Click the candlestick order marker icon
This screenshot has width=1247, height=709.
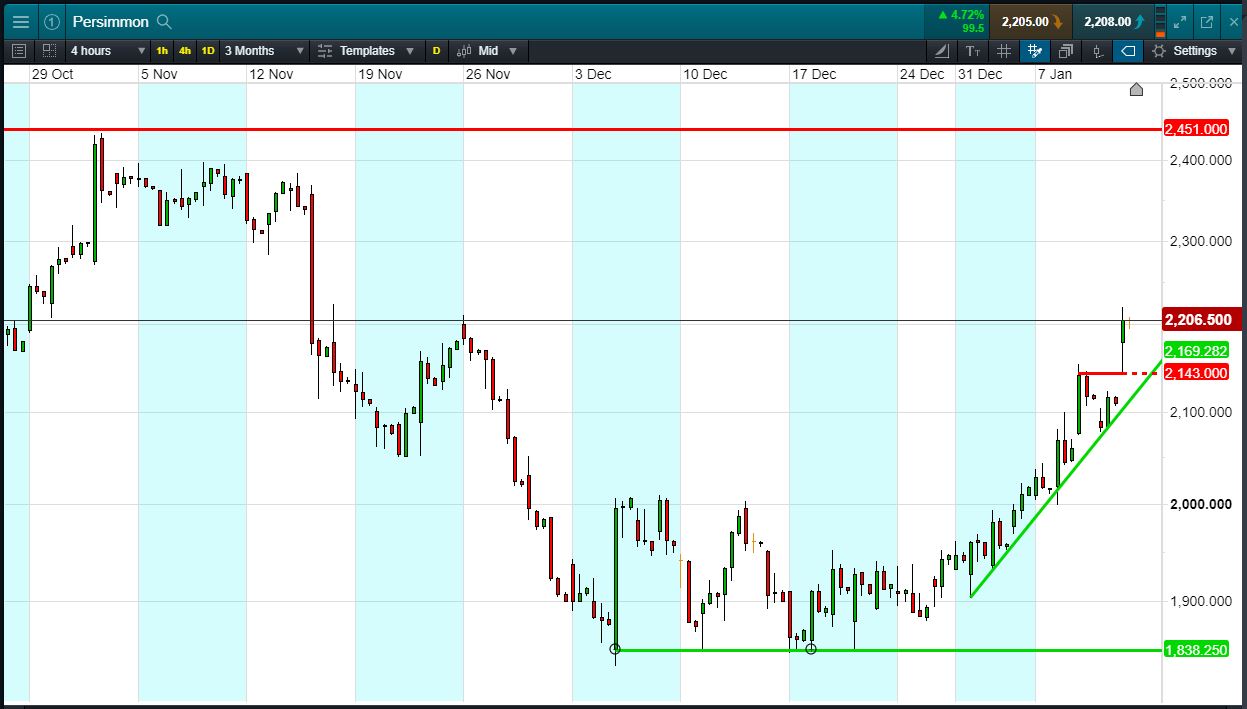click(x=1097, y=51)
